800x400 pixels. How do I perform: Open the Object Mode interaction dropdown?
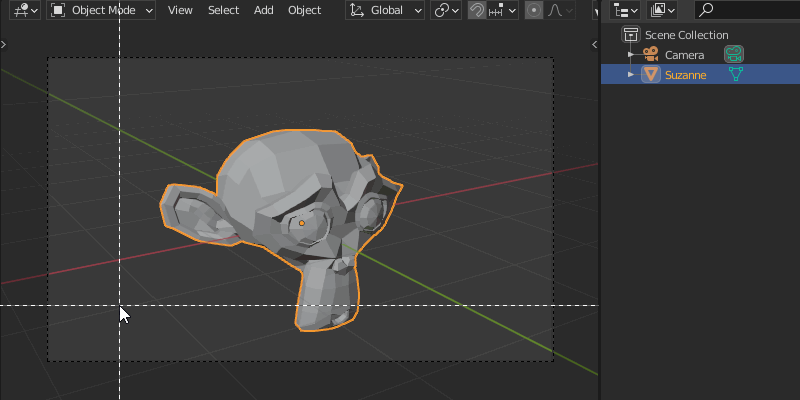(x=101, y=10)
